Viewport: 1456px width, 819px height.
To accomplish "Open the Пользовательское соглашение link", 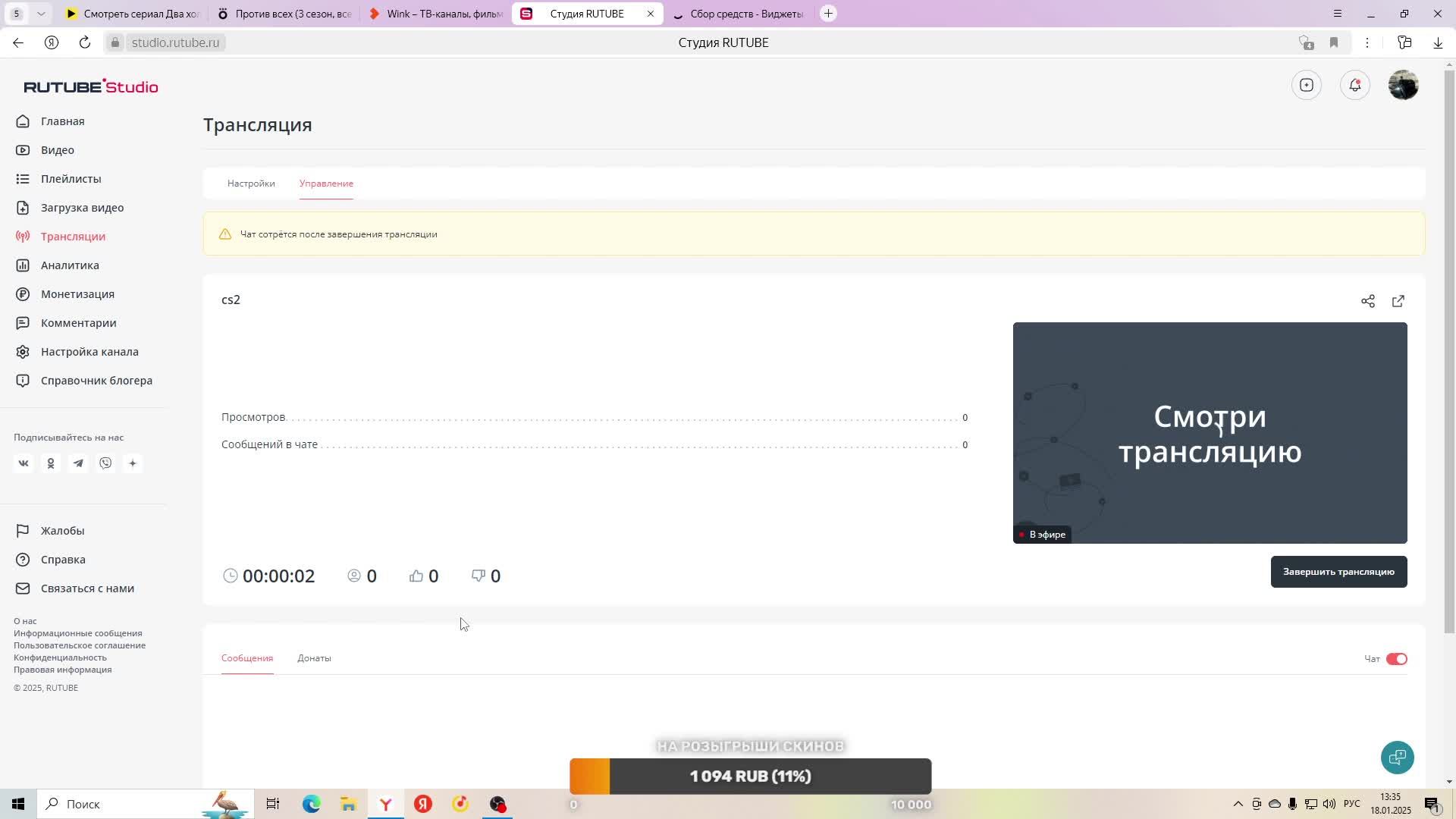I will [80, 645].
